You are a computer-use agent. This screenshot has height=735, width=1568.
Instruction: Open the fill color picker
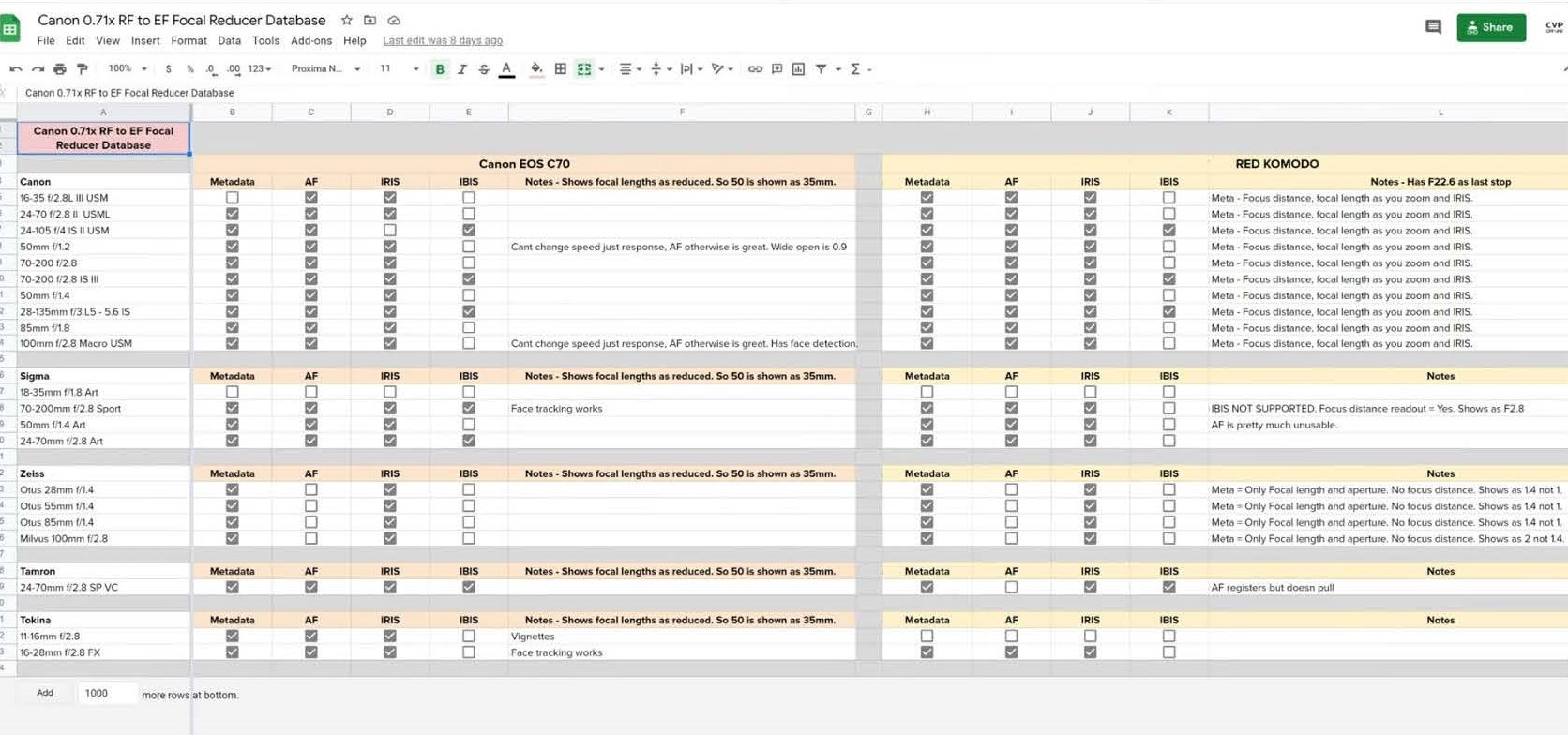[536, 69]
